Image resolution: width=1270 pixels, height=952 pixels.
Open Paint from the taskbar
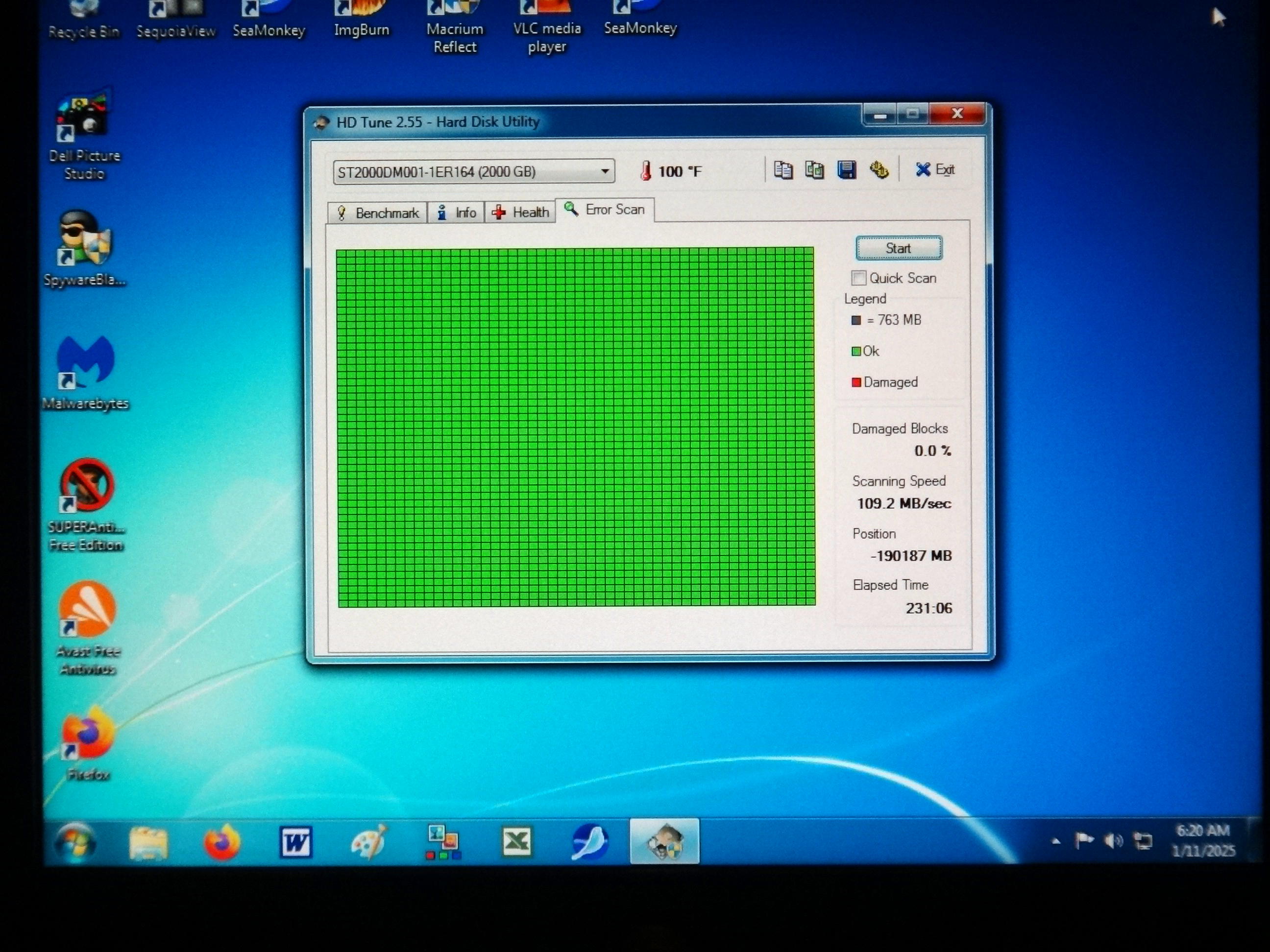click(369, 842)
